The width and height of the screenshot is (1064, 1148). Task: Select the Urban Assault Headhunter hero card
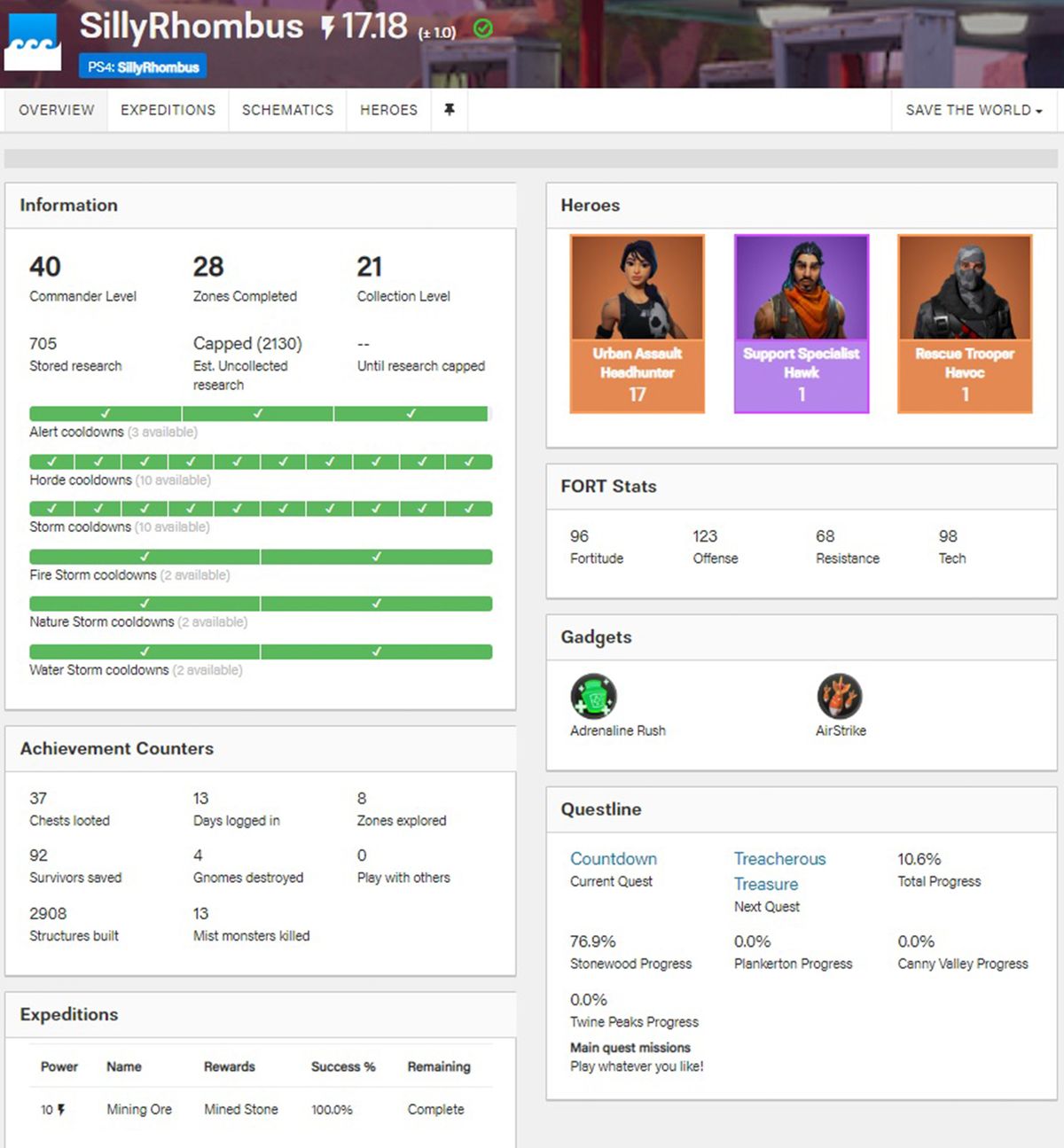[636, 324]
